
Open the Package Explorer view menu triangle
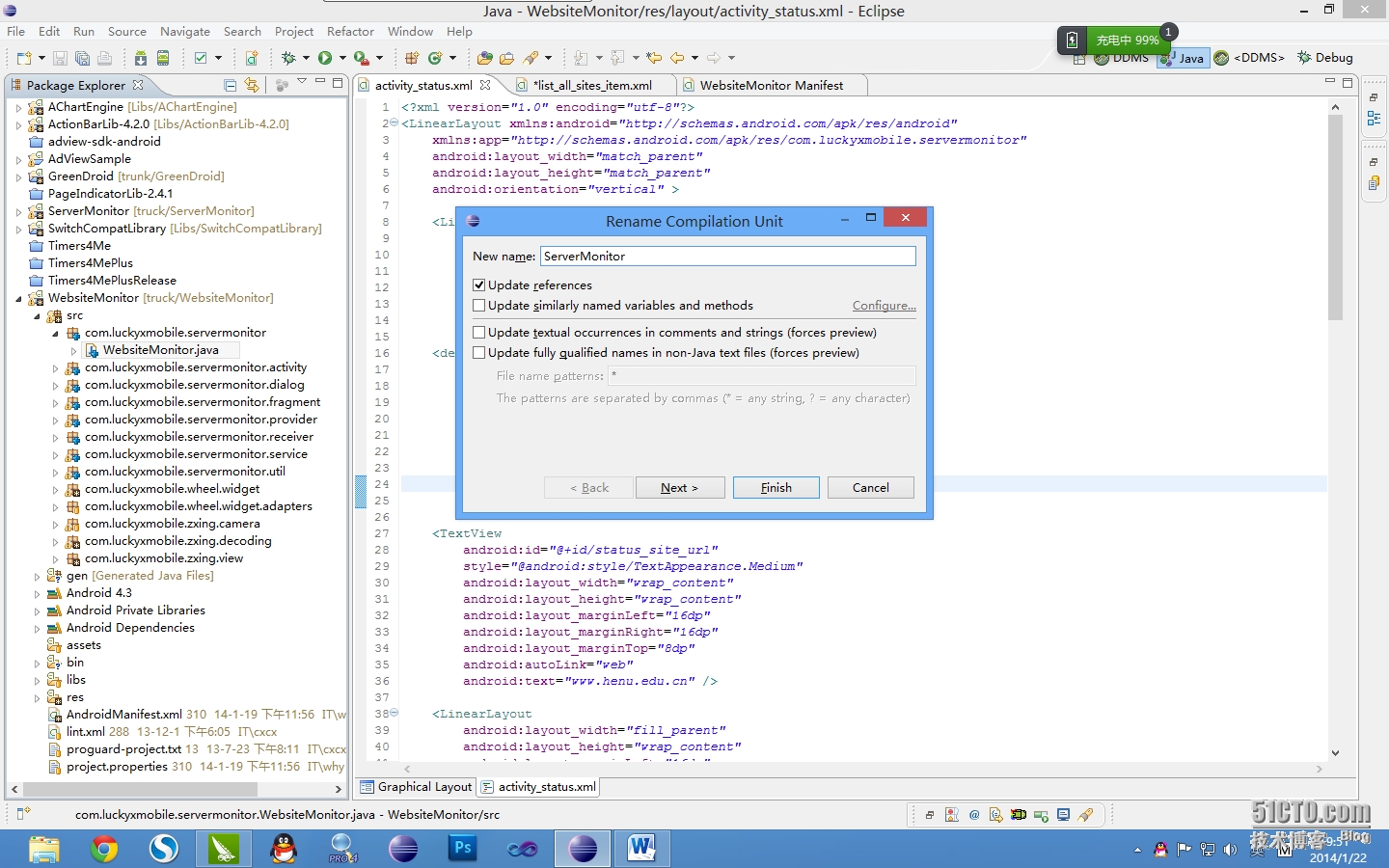point(302,83)
